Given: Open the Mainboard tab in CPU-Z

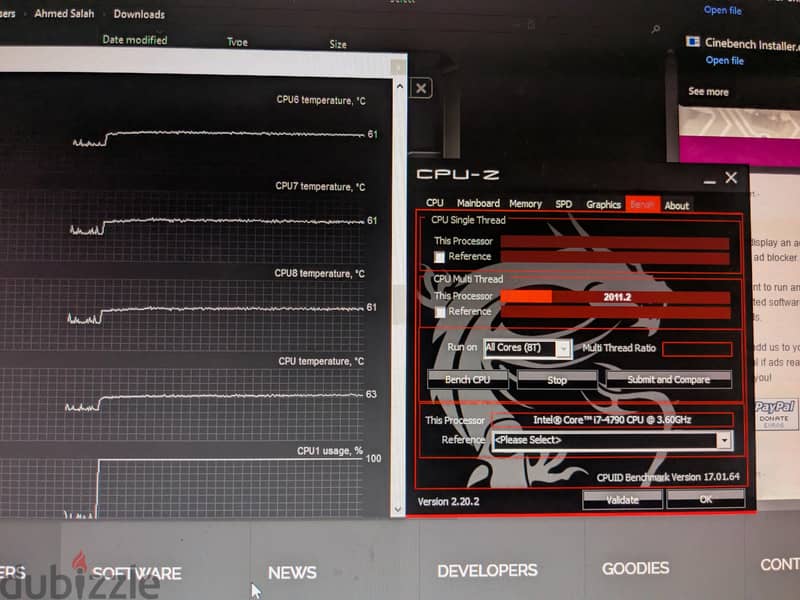Looking at the screenshot, I should click(x=478, y=203).
